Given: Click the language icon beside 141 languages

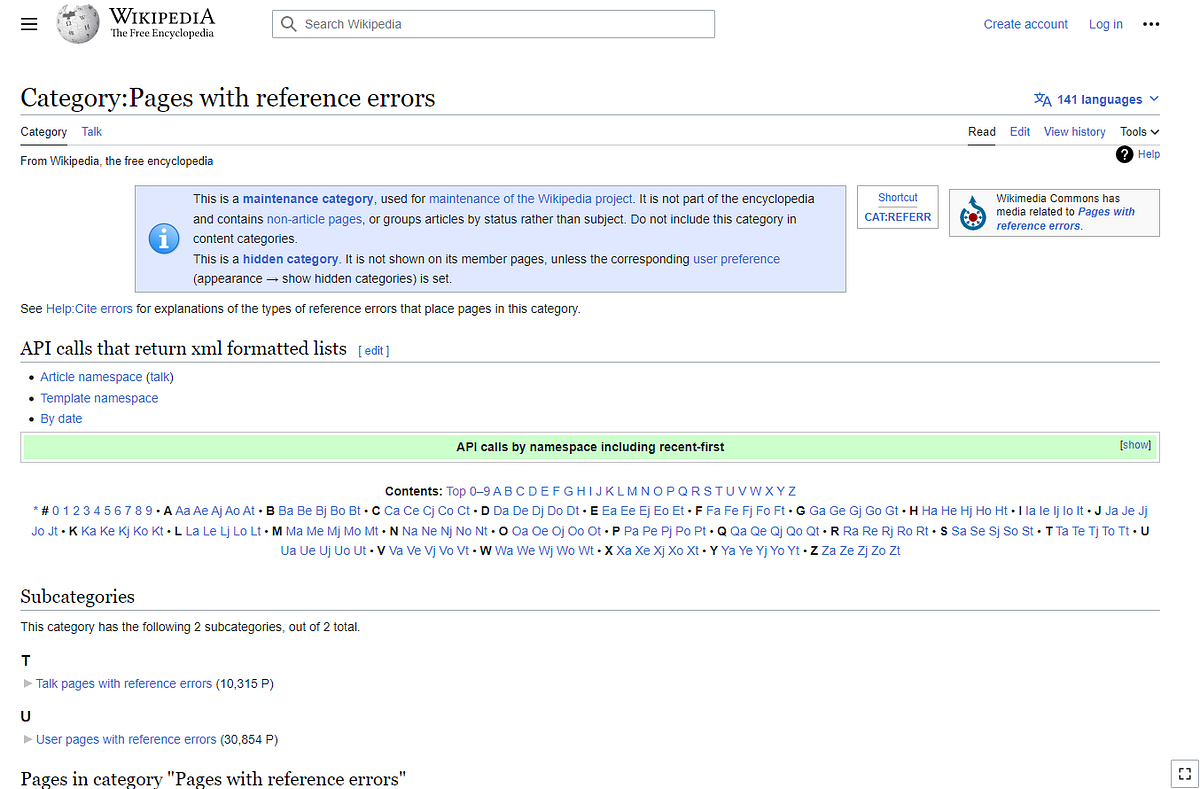Looking at the screenshot, I should pyautogui.click(x=1043, y=99).
